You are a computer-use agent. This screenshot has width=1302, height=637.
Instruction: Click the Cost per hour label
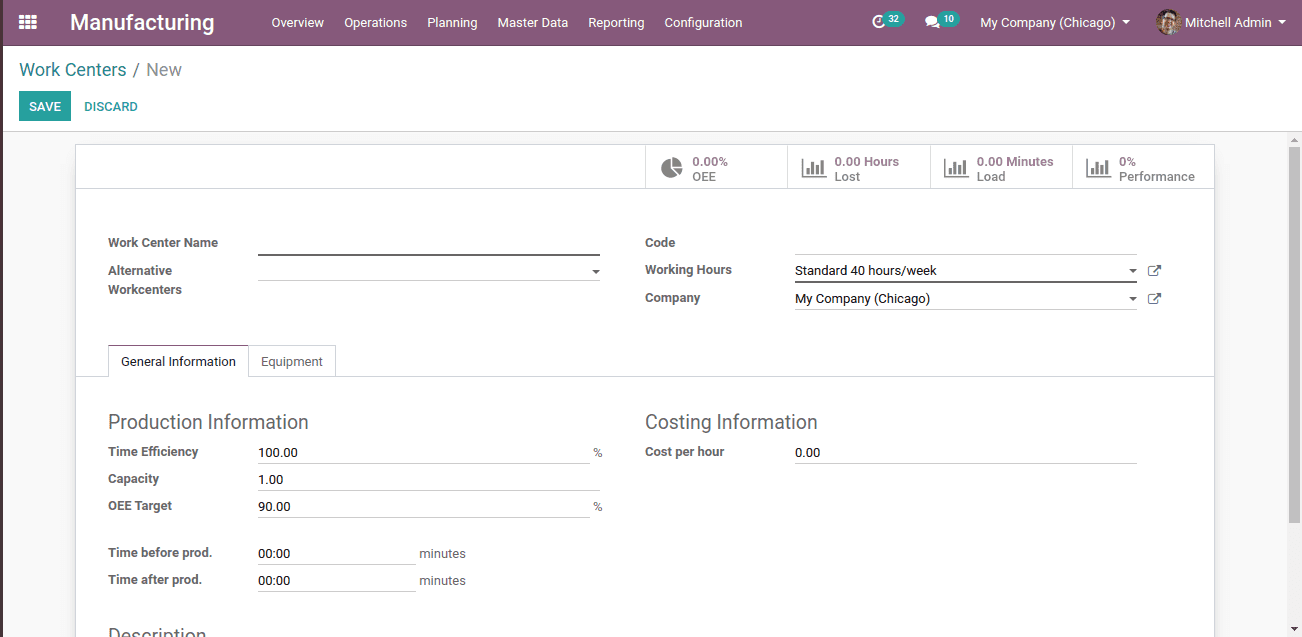point(684,452)
